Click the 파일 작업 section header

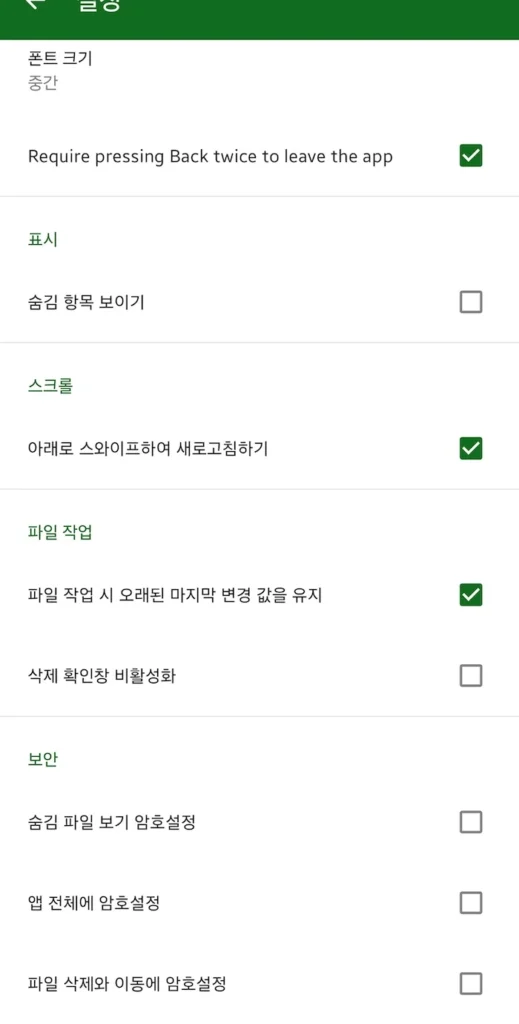click(60, 532)
